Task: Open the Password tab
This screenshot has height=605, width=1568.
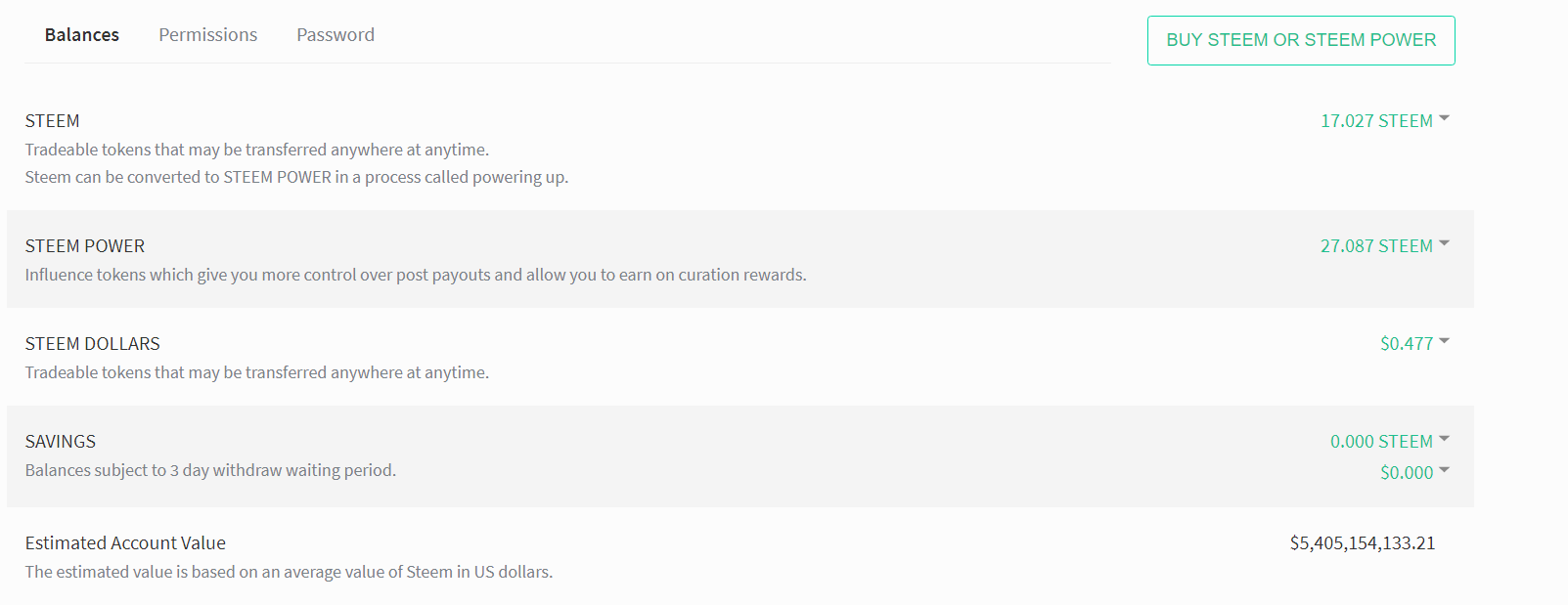Action: [336, 35]
